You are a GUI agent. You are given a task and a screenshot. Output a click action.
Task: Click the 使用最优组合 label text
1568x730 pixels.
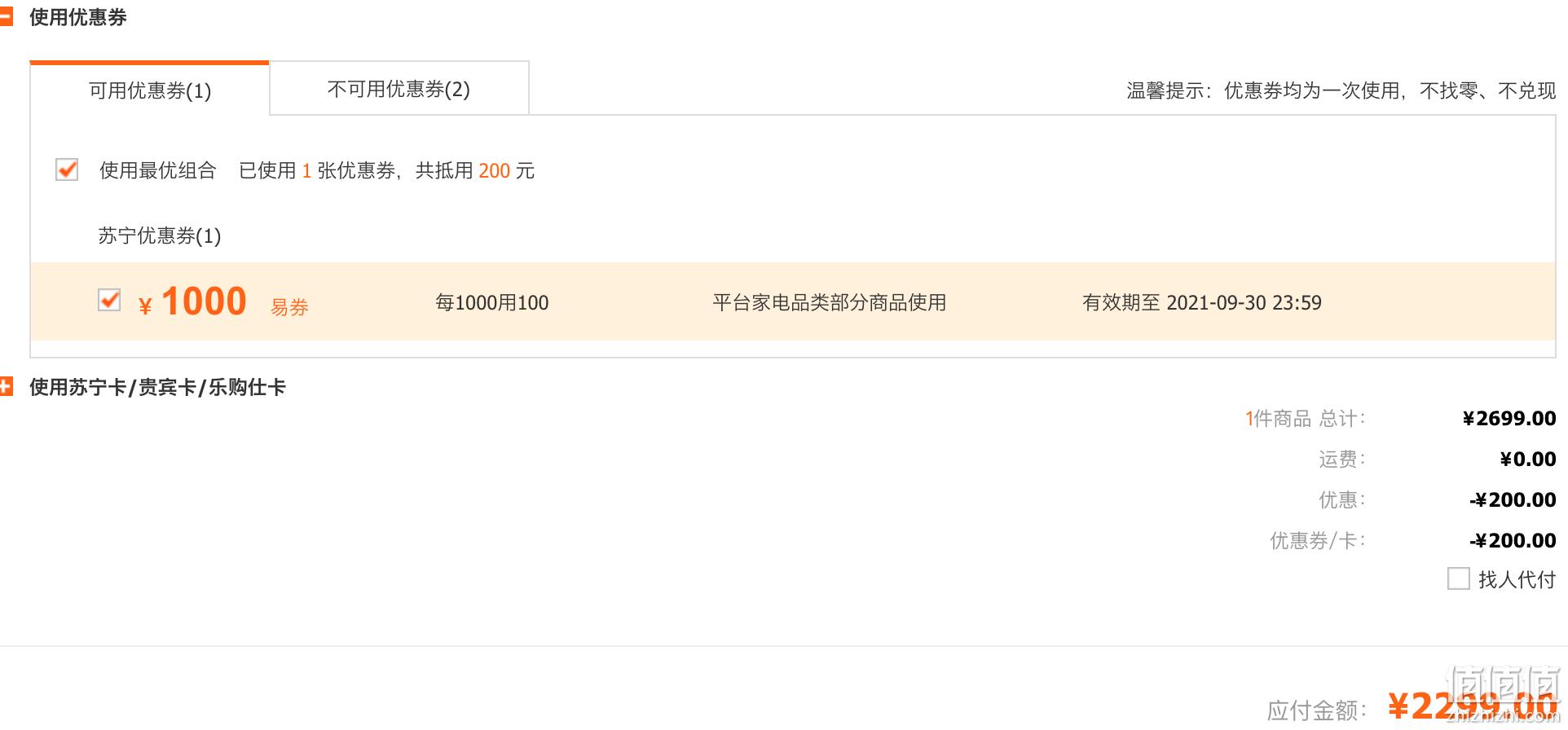pyautogui.click(x=157, y=170)
